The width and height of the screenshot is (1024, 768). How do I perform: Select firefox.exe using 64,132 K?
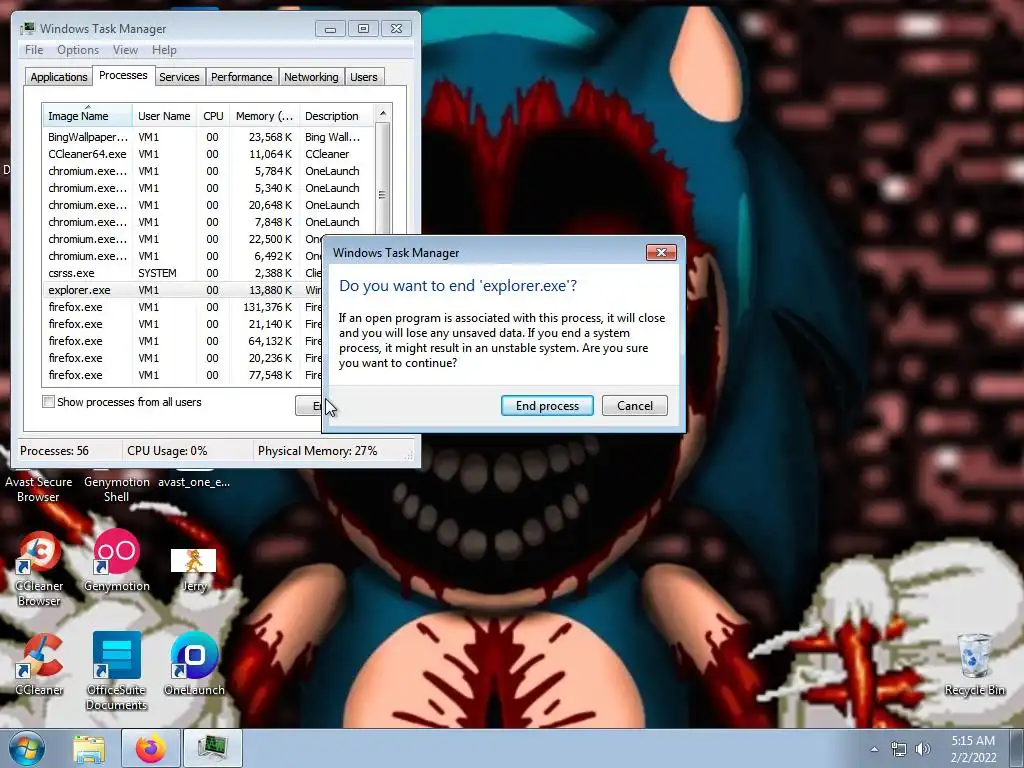coord(183,341)
